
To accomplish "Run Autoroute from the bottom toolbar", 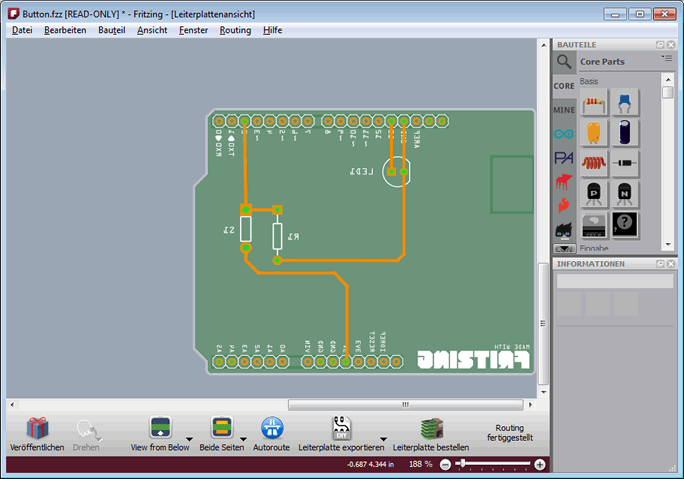I will coord(271,428).
